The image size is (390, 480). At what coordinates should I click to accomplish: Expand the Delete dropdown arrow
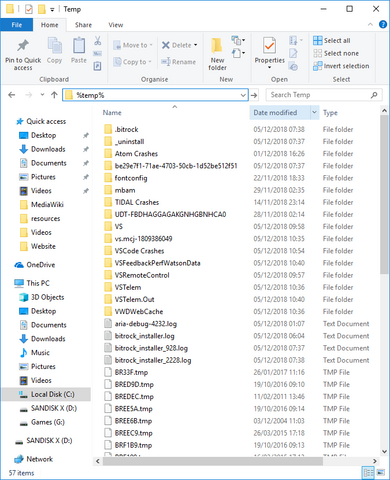pyautogui.click(x=196, y=45)
